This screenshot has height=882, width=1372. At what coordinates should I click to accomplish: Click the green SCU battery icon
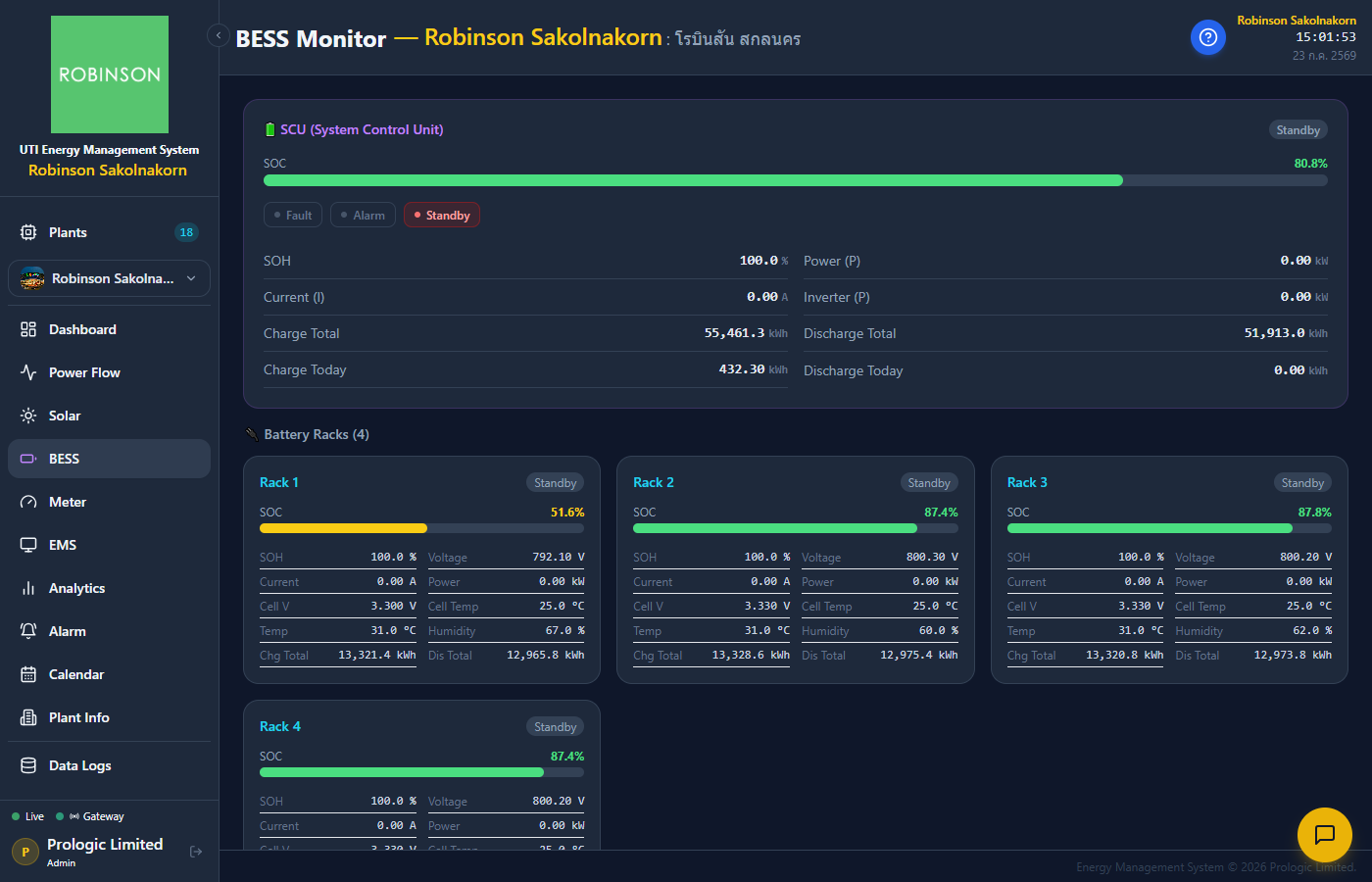tap(270, 129)
